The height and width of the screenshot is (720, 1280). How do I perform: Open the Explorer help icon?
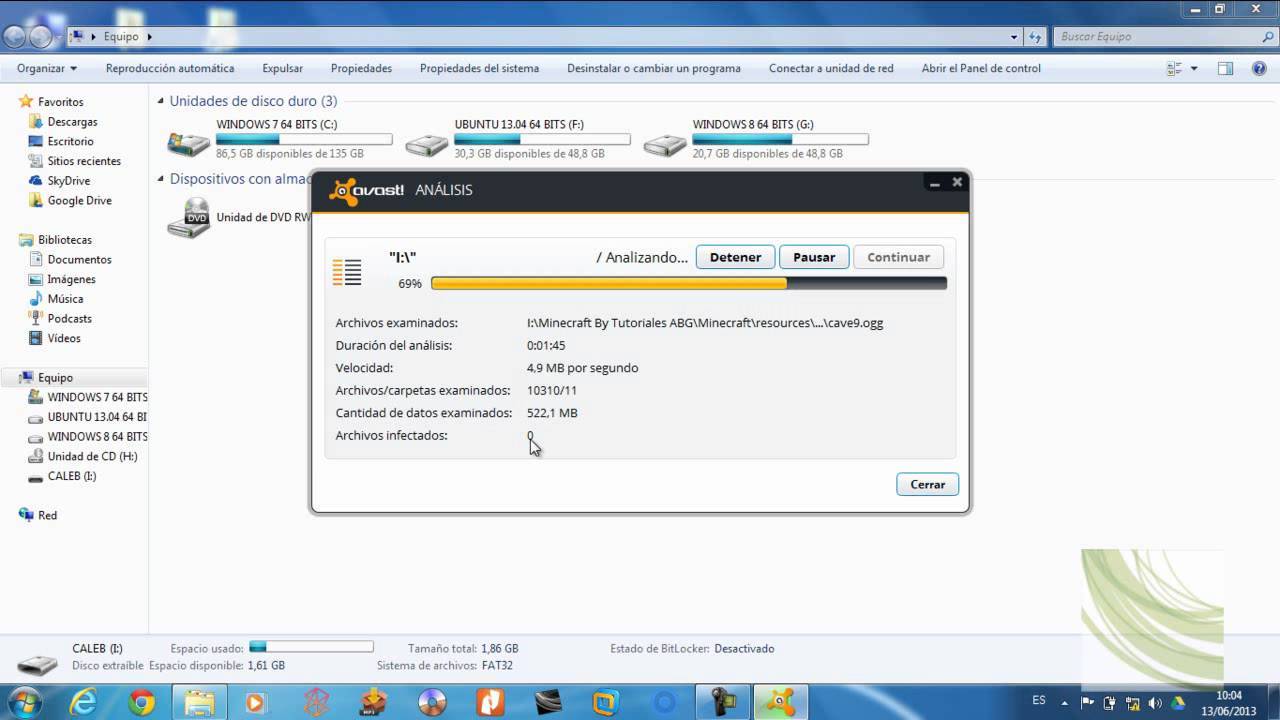[x=1259, y=68]
